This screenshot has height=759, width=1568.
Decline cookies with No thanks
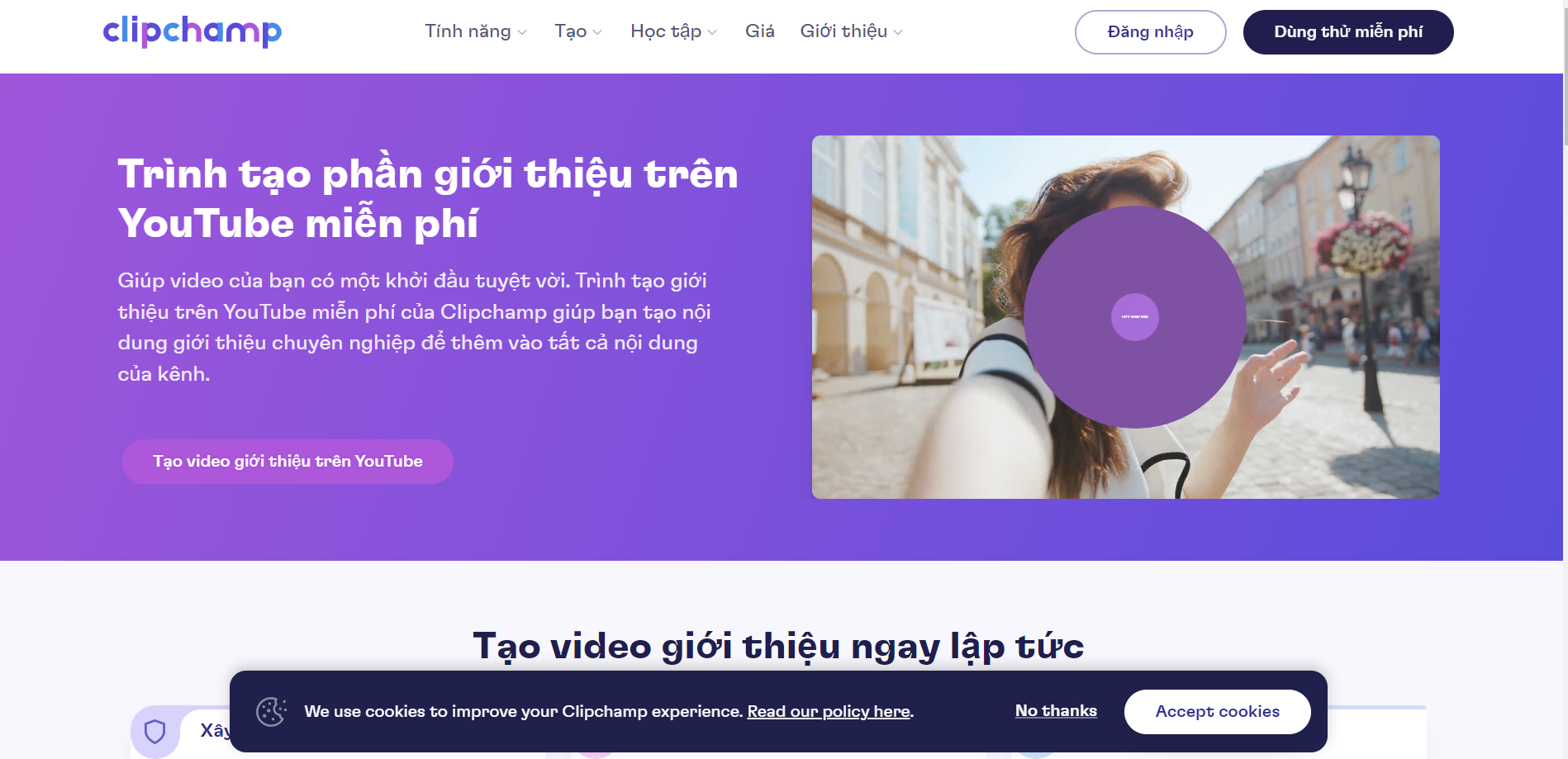(x=1056, y=711)
